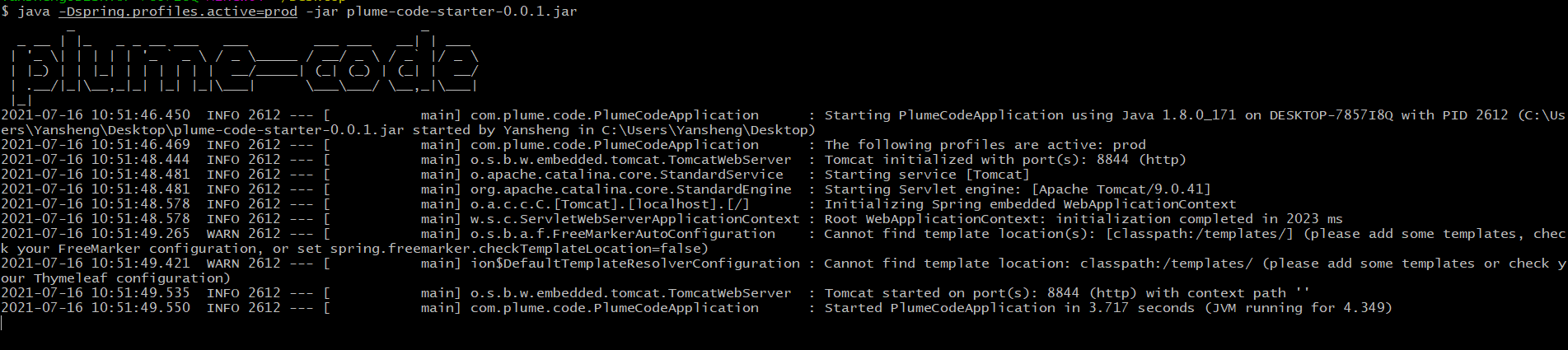Click 'Initializing Spring embedded WebApplicationContext' message
This screenshot has width=1568, height=350.
click(1030, 204)
